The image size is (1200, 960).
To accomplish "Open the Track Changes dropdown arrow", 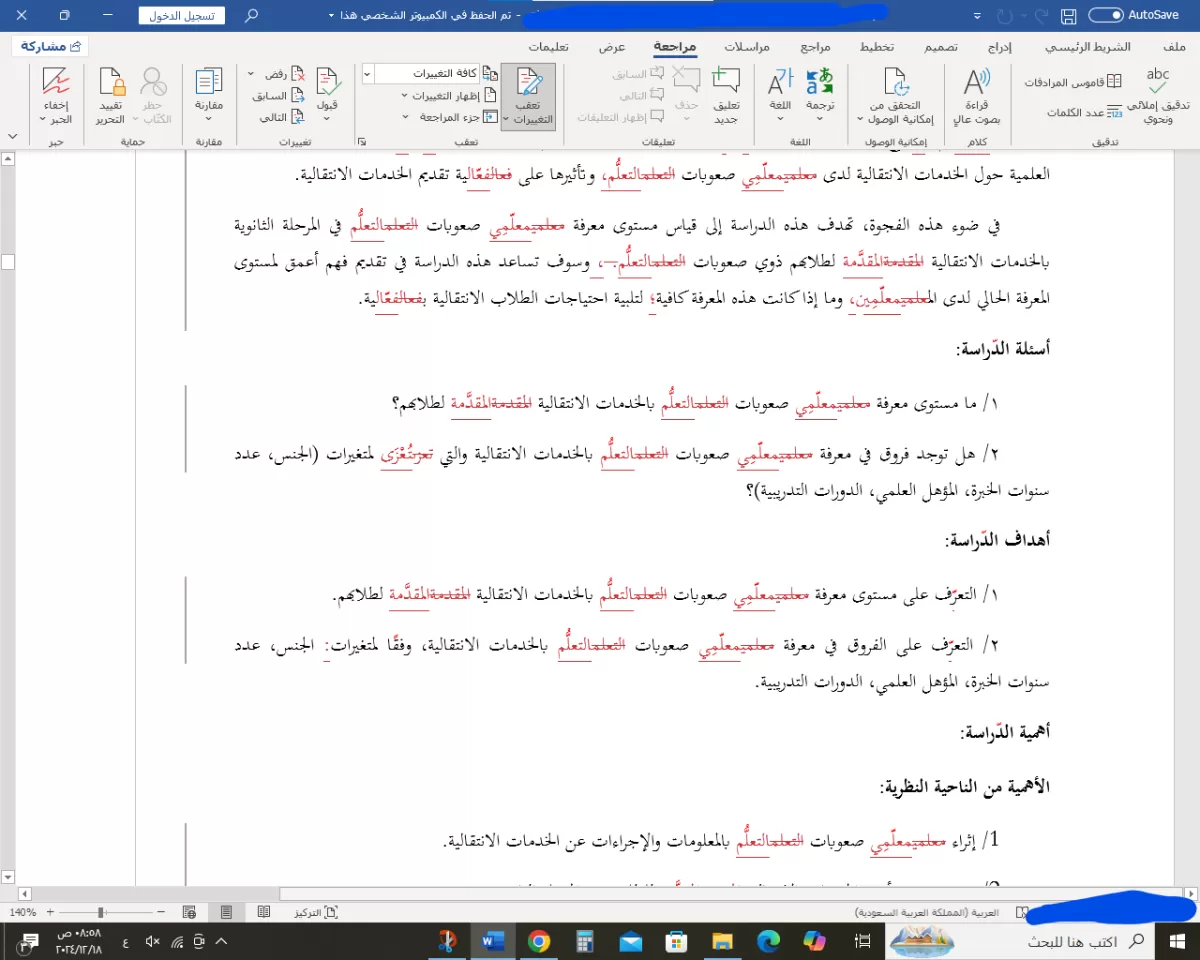I will [x=505, y=118].
